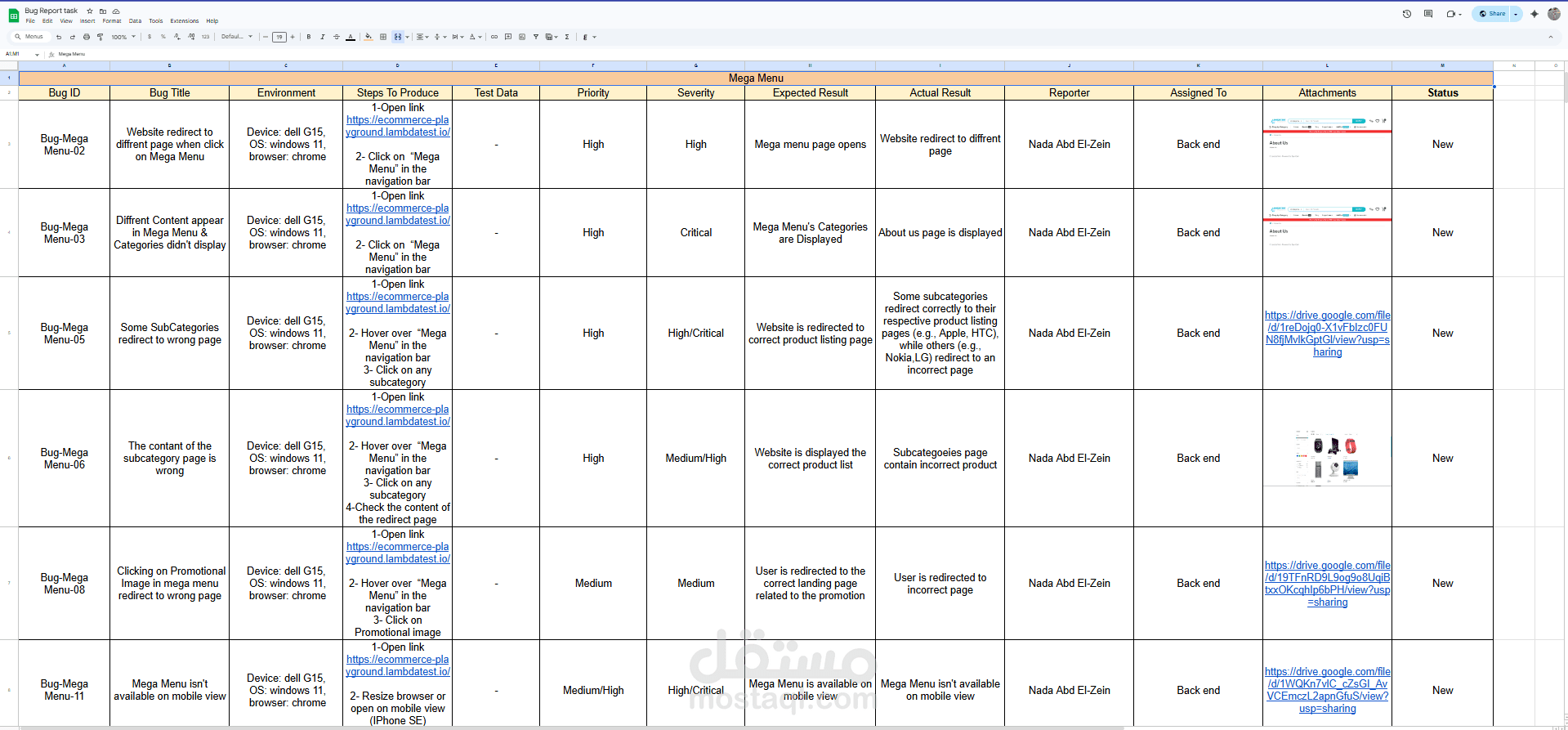Expand Share options dropdown arrow
This screenshot has height=730, width=1568.
coord(1516,14)
